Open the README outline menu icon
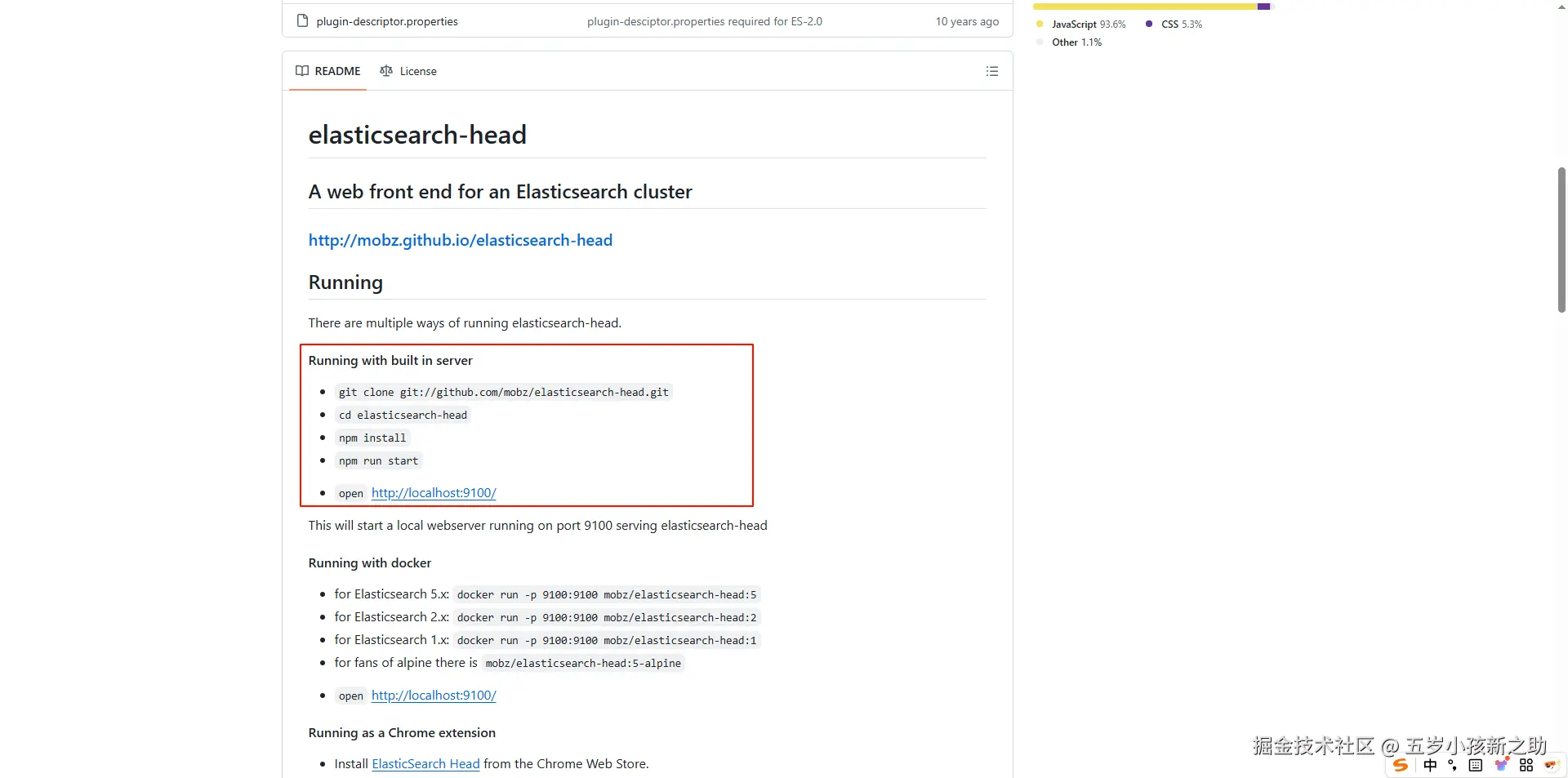This screenshot has height=778, width=1568. 991,72
